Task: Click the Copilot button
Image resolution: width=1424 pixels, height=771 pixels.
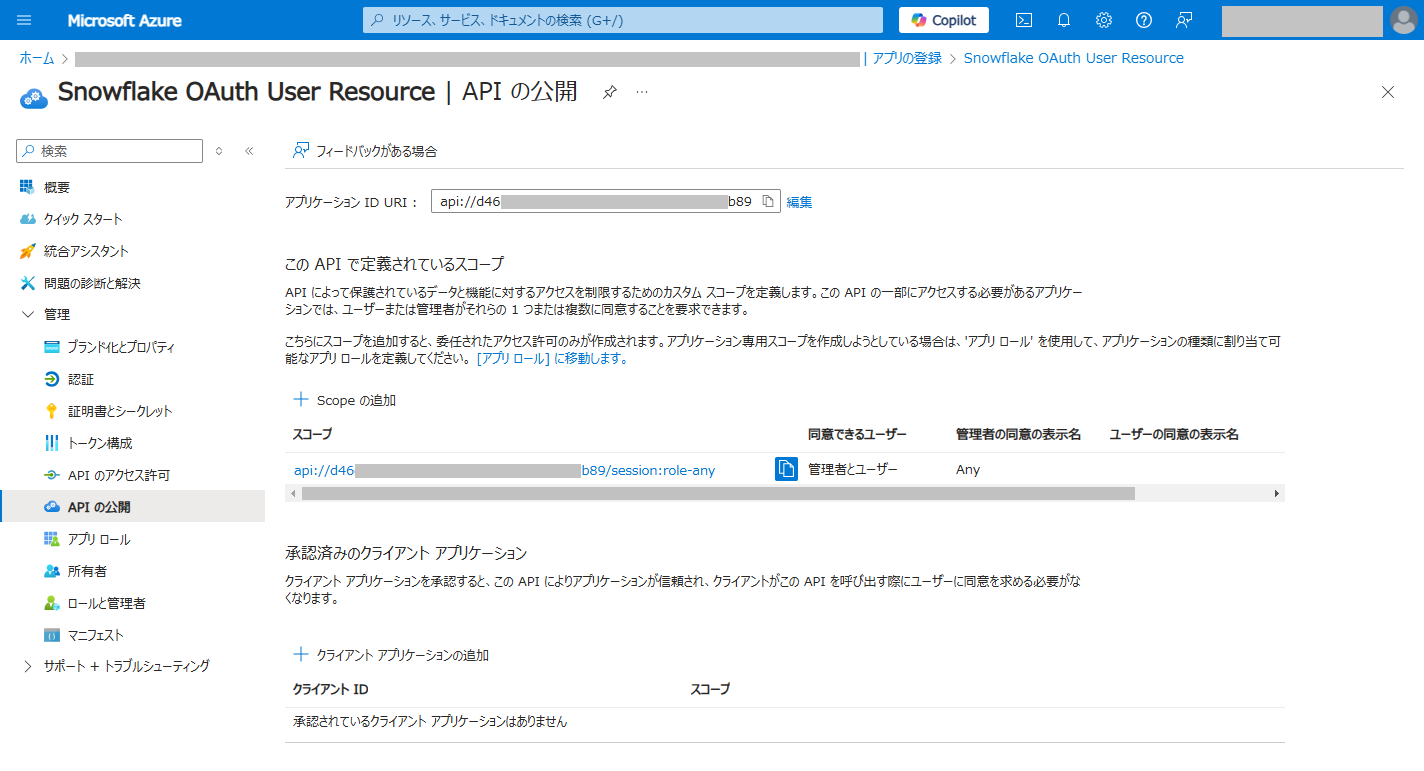Action: tap(944, 20)
